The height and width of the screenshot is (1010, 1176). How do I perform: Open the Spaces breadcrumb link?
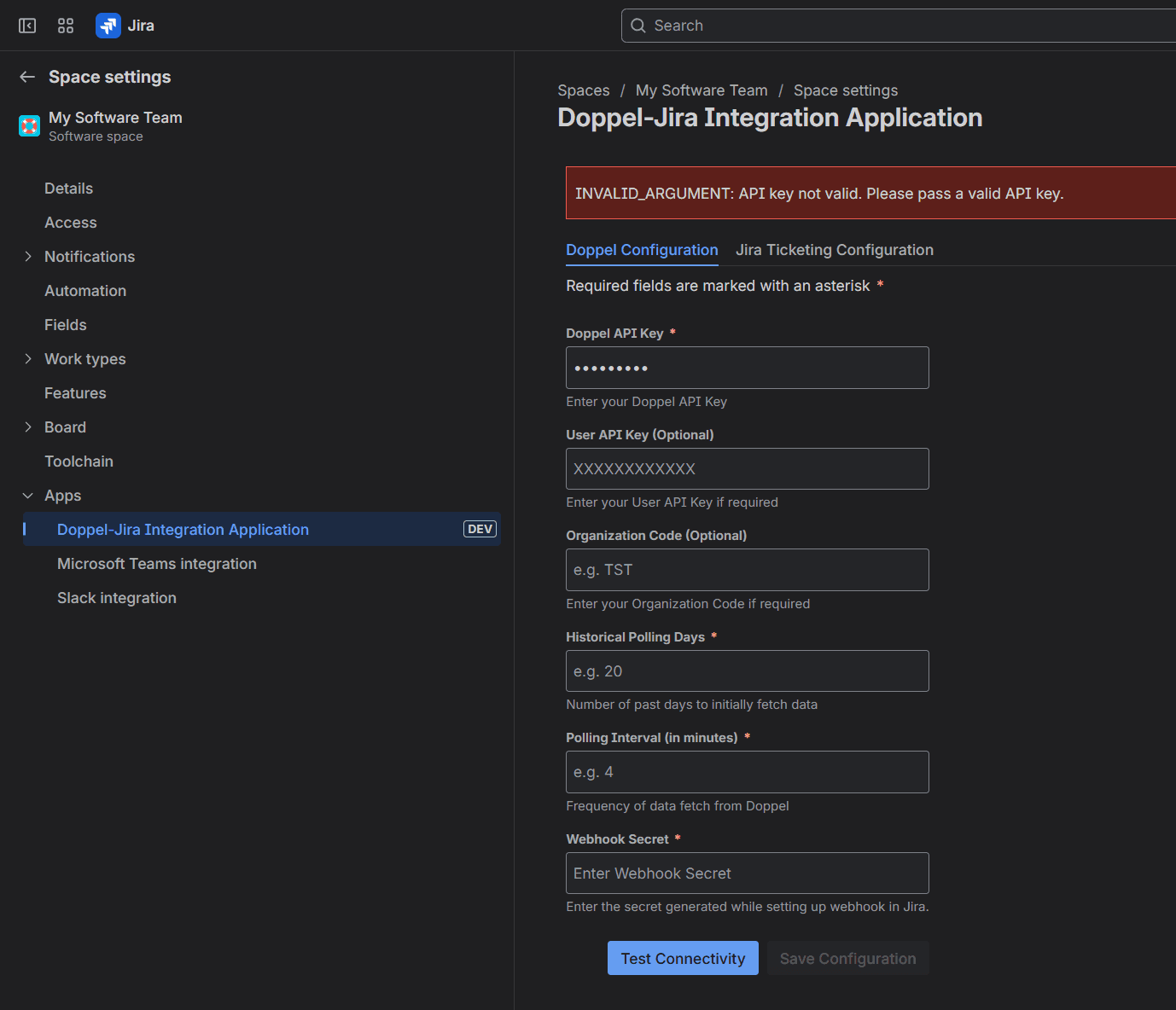(584, 90)
